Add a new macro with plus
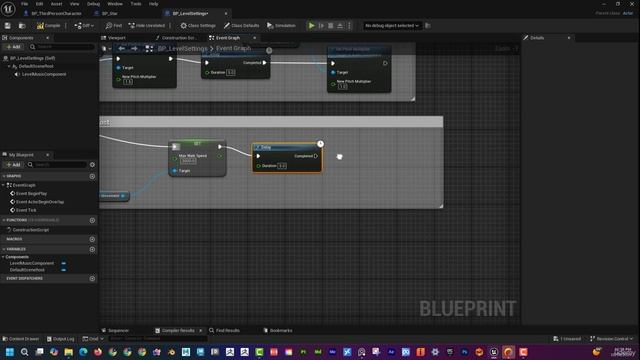 pyautogui.click(x=92, y=239)
